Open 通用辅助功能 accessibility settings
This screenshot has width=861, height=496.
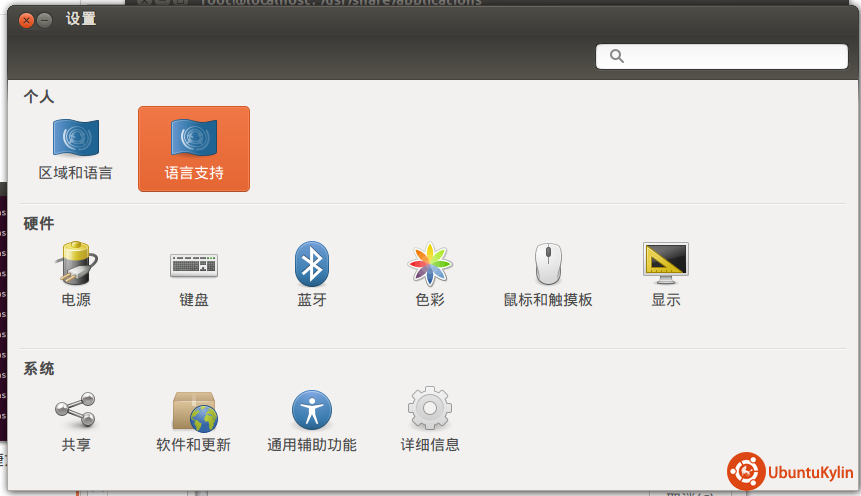click(x=312, y=420)
